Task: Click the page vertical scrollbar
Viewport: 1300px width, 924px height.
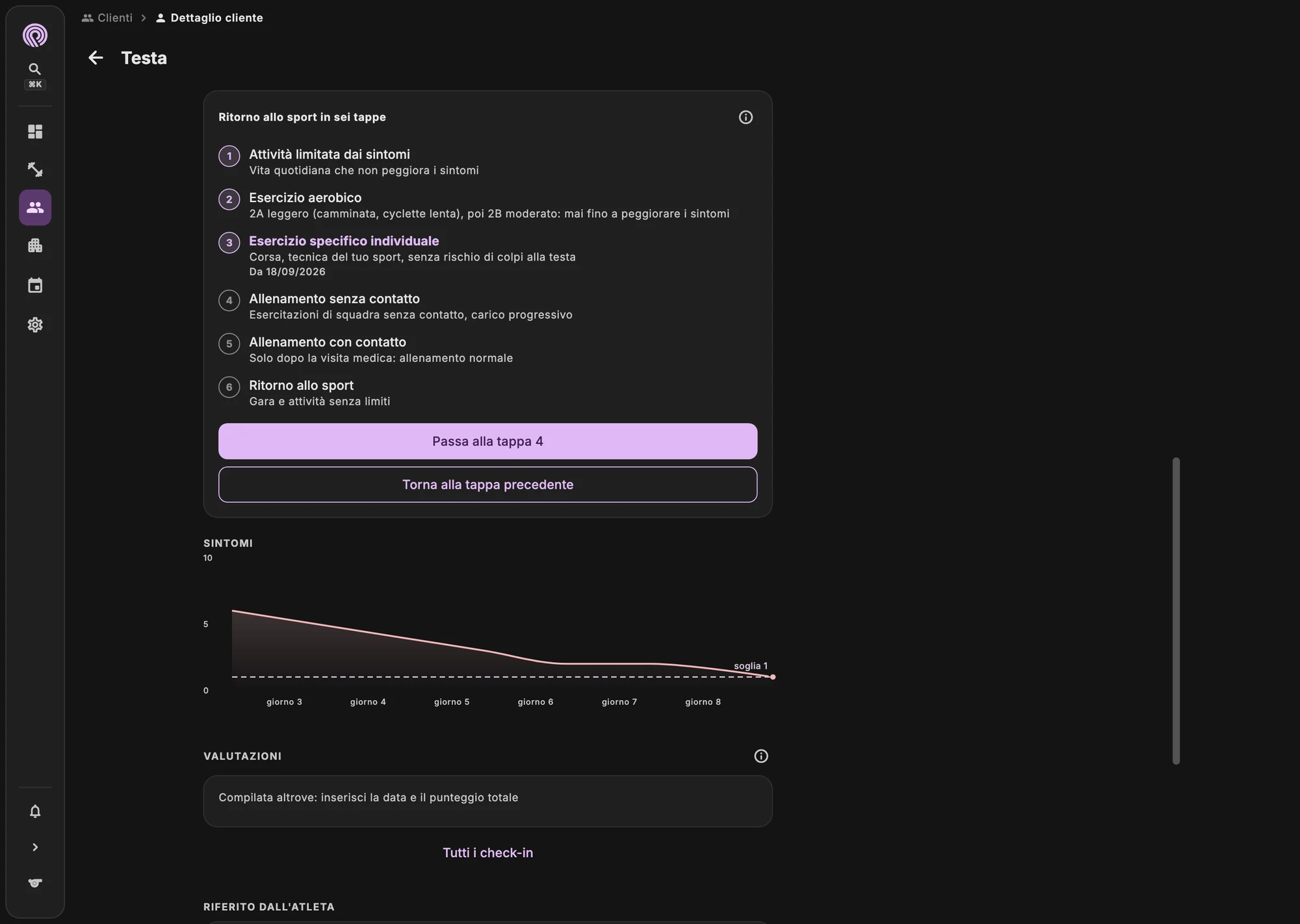Action: click(x=1176, y=611)
